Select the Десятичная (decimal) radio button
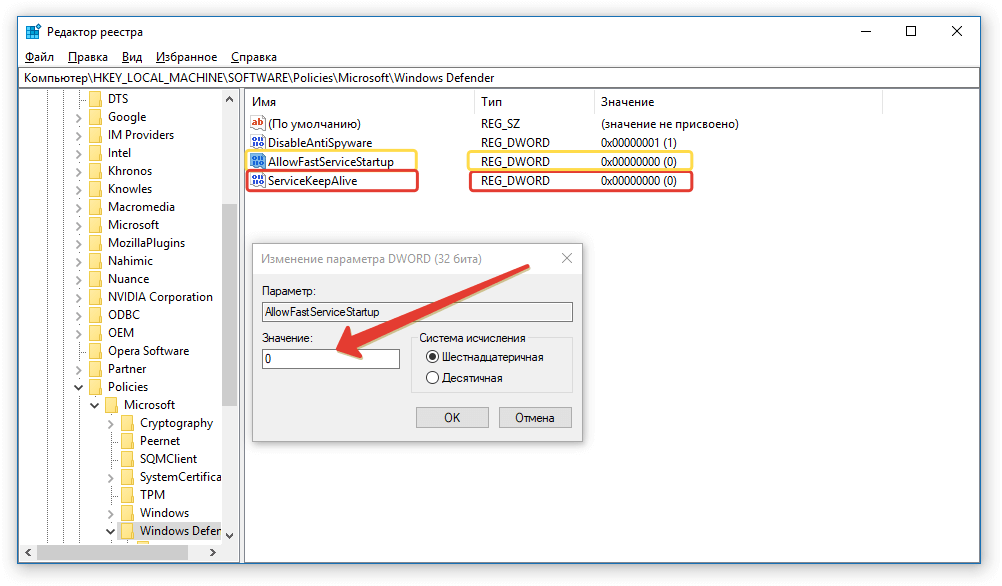The image size is (1002, 586). click(433, 378)
